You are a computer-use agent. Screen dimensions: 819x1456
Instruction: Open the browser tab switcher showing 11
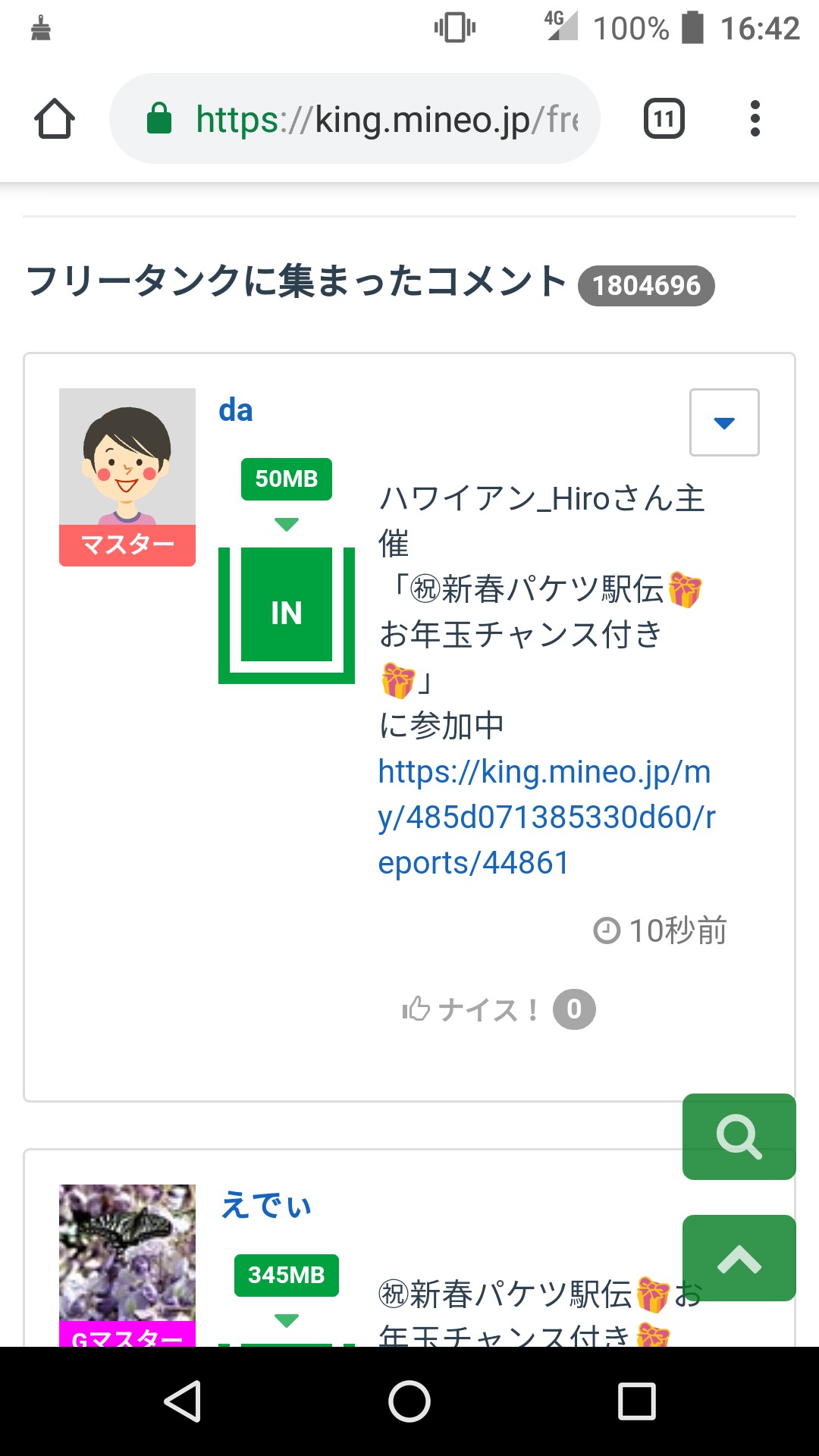click(664, 119)
